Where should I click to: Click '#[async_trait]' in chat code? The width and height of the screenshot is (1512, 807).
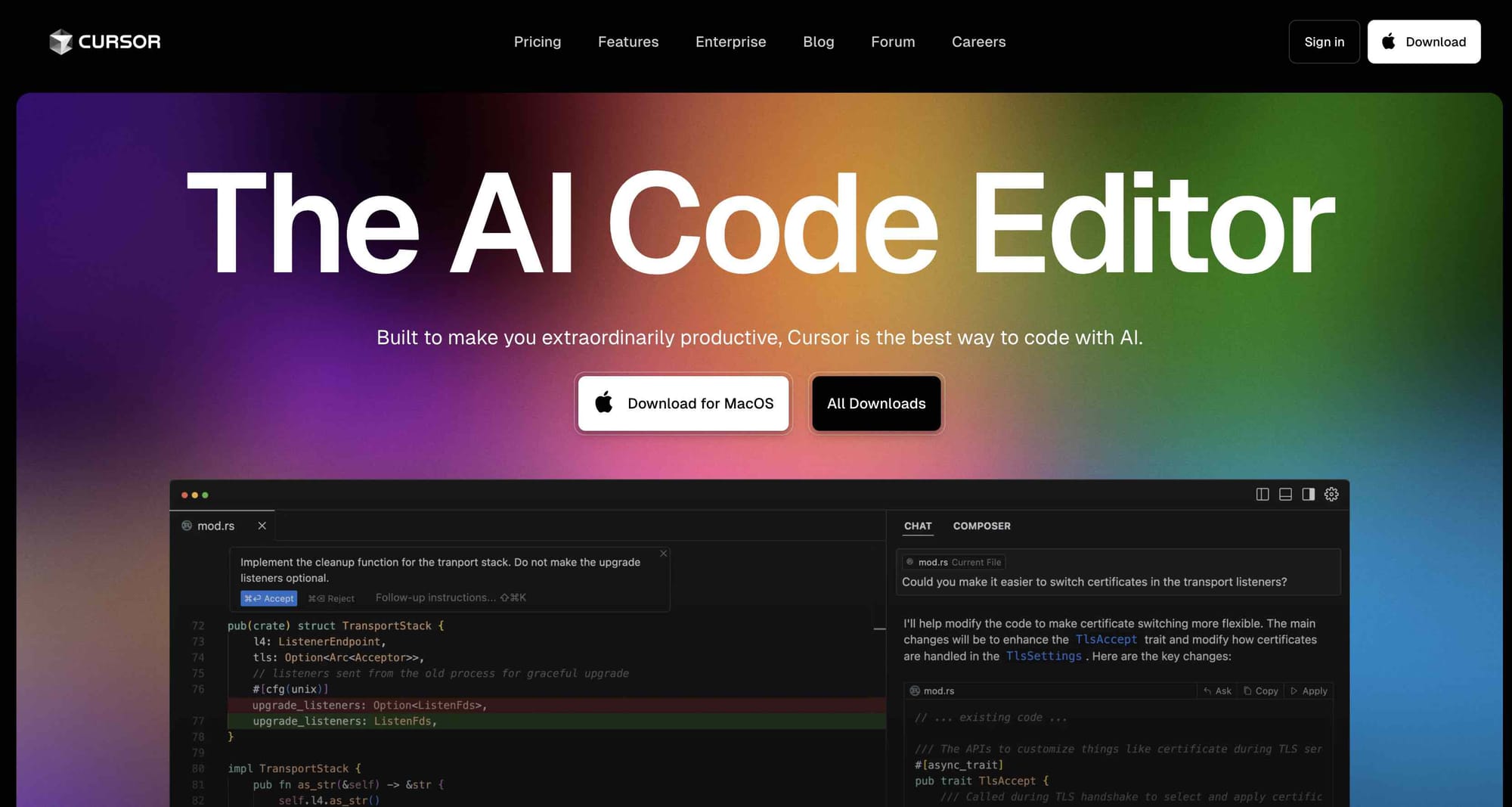coord(959,765)
